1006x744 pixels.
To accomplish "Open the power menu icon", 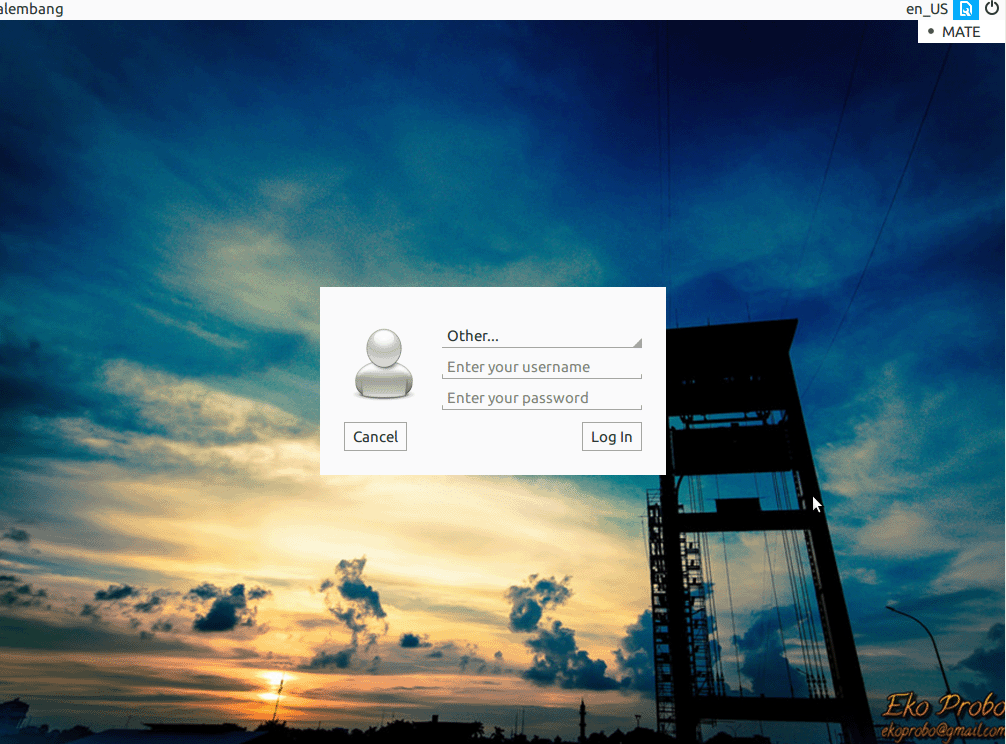I will [992, 9].
